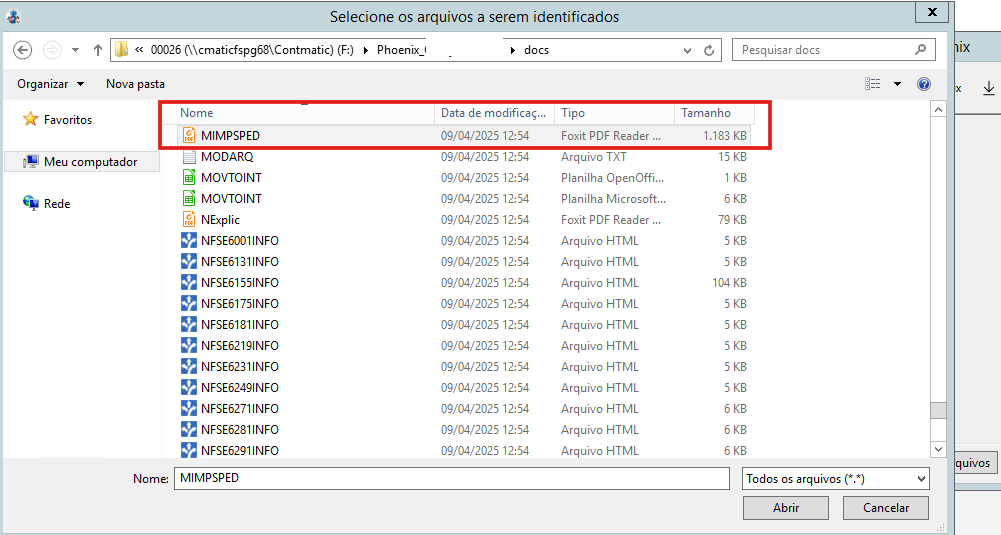Click the folder icon in address bar
Screen dimensions: 1001x535
pos(121,50)
